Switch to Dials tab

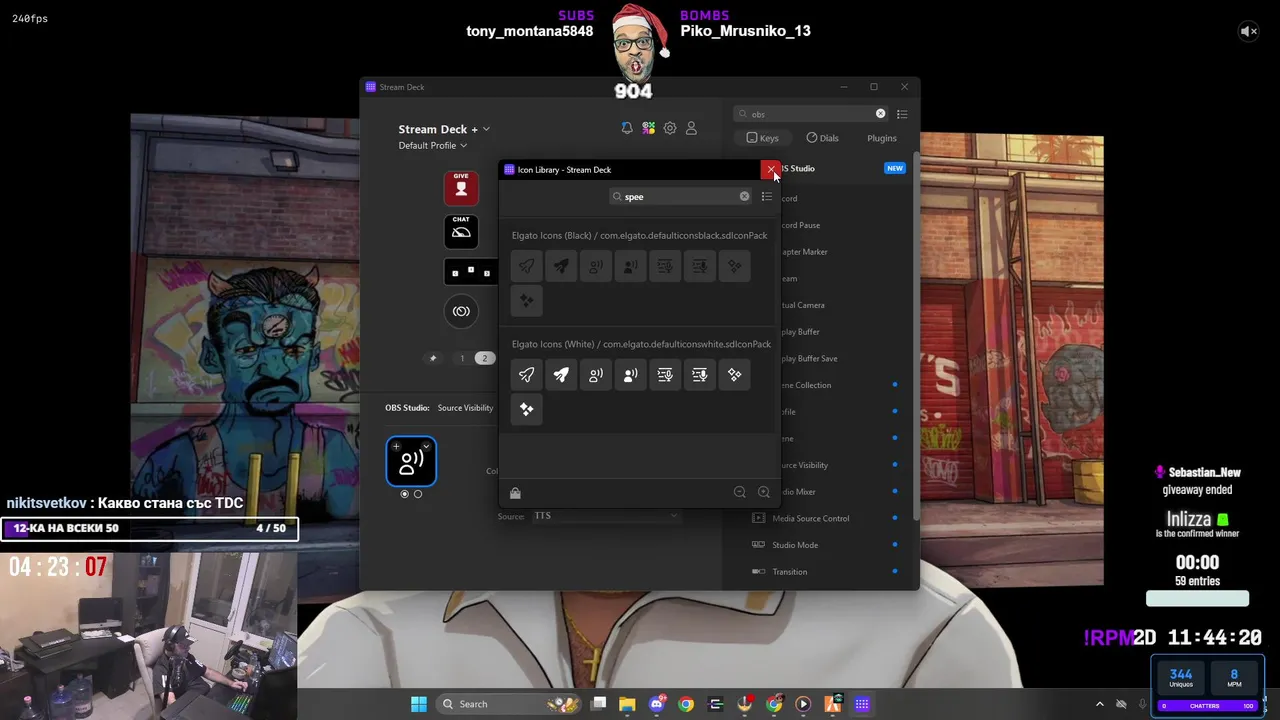(x=822, y=138)
